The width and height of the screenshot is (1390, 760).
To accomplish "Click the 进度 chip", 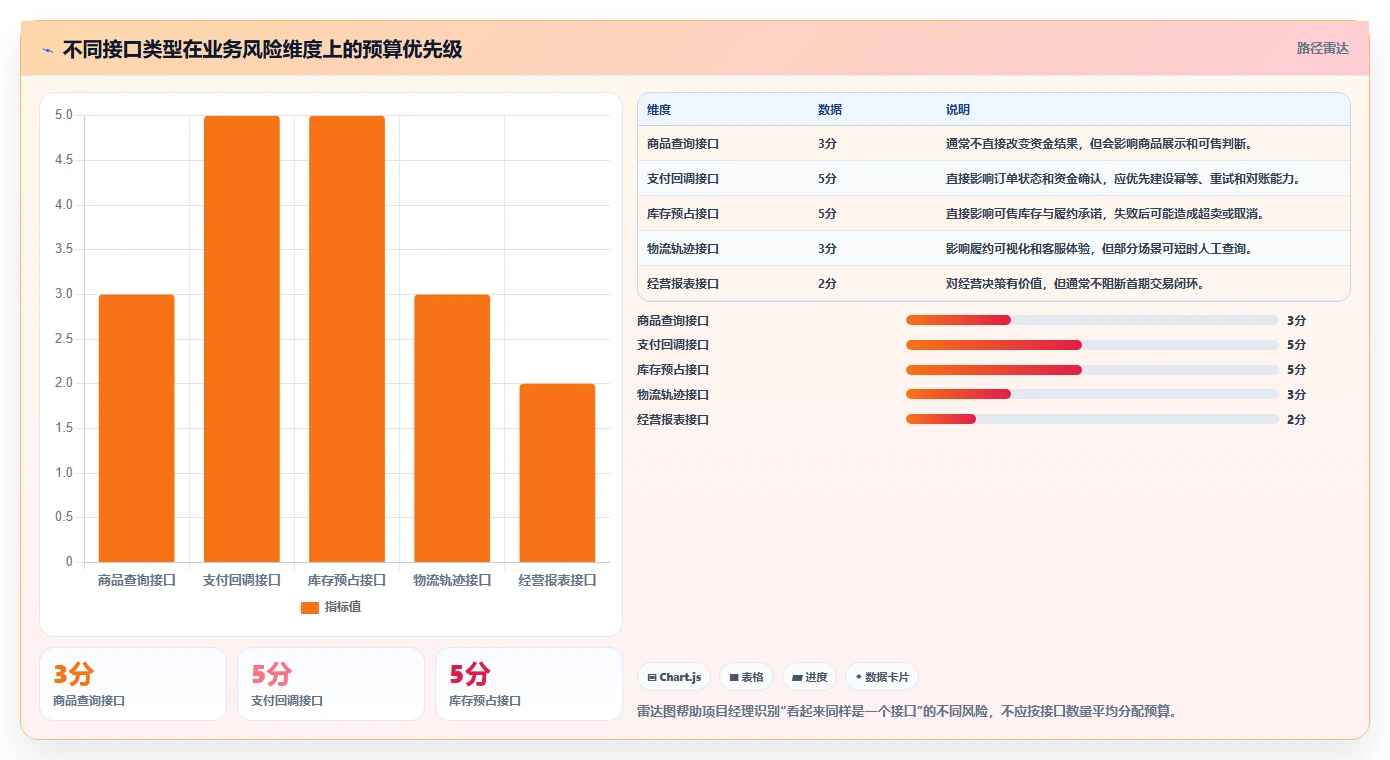I will pos(810,677).
